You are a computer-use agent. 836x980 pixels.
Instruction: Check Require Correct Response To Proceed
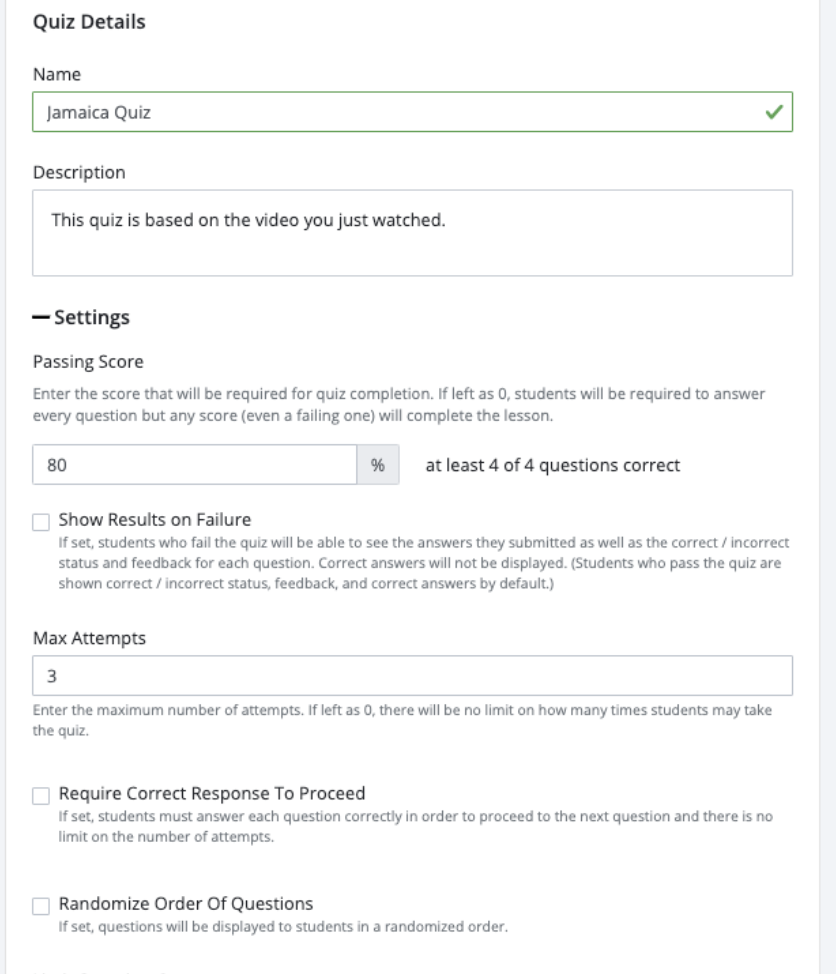[x=41, y=796]
